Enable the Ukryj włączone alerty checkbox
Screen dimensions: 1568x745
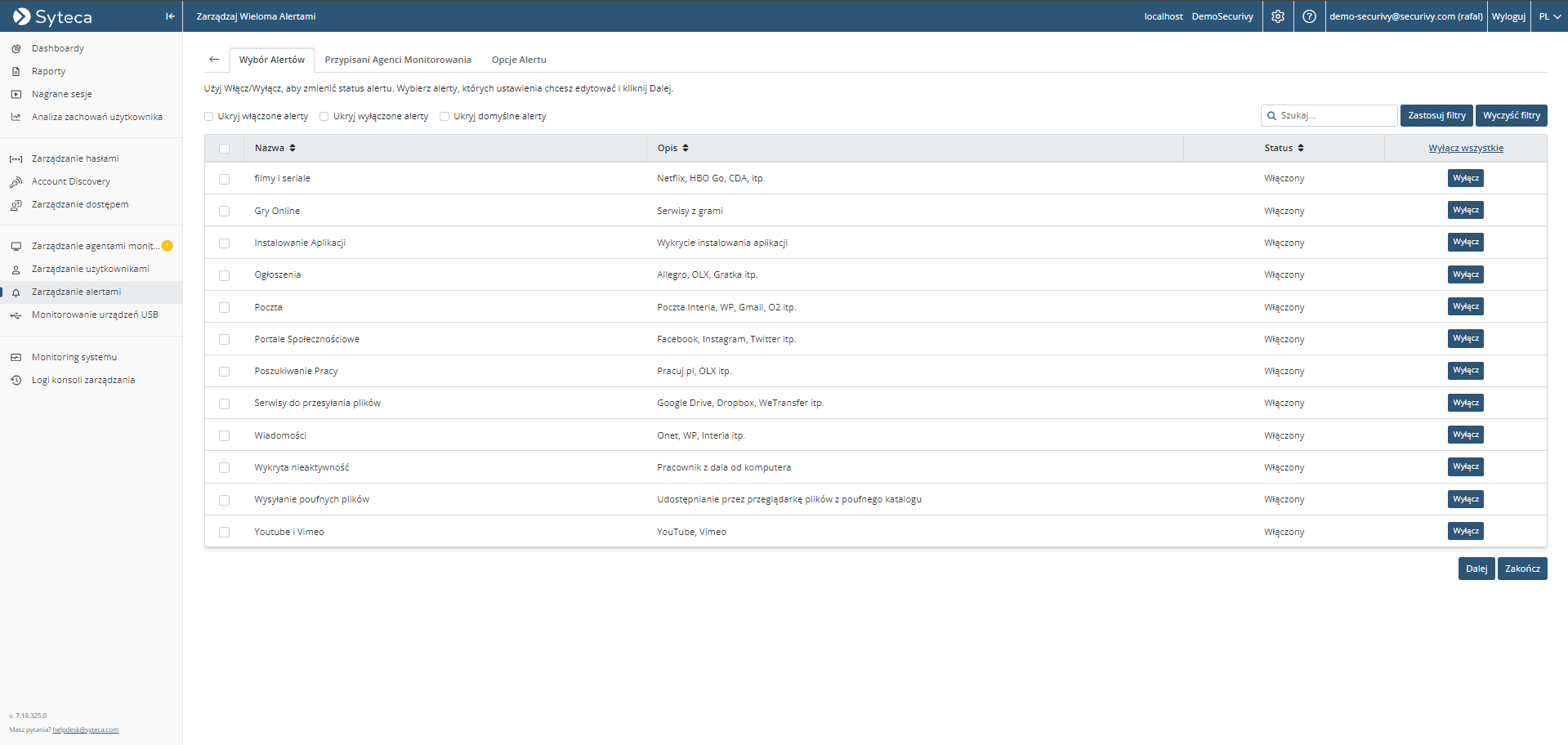[x=209, y=117]
